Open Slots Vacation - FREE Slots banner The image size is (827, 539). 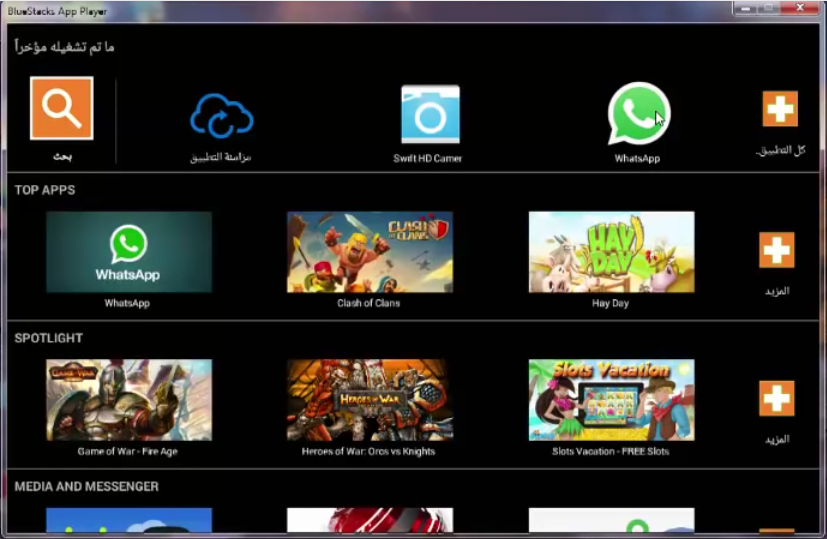coord(612,400)
